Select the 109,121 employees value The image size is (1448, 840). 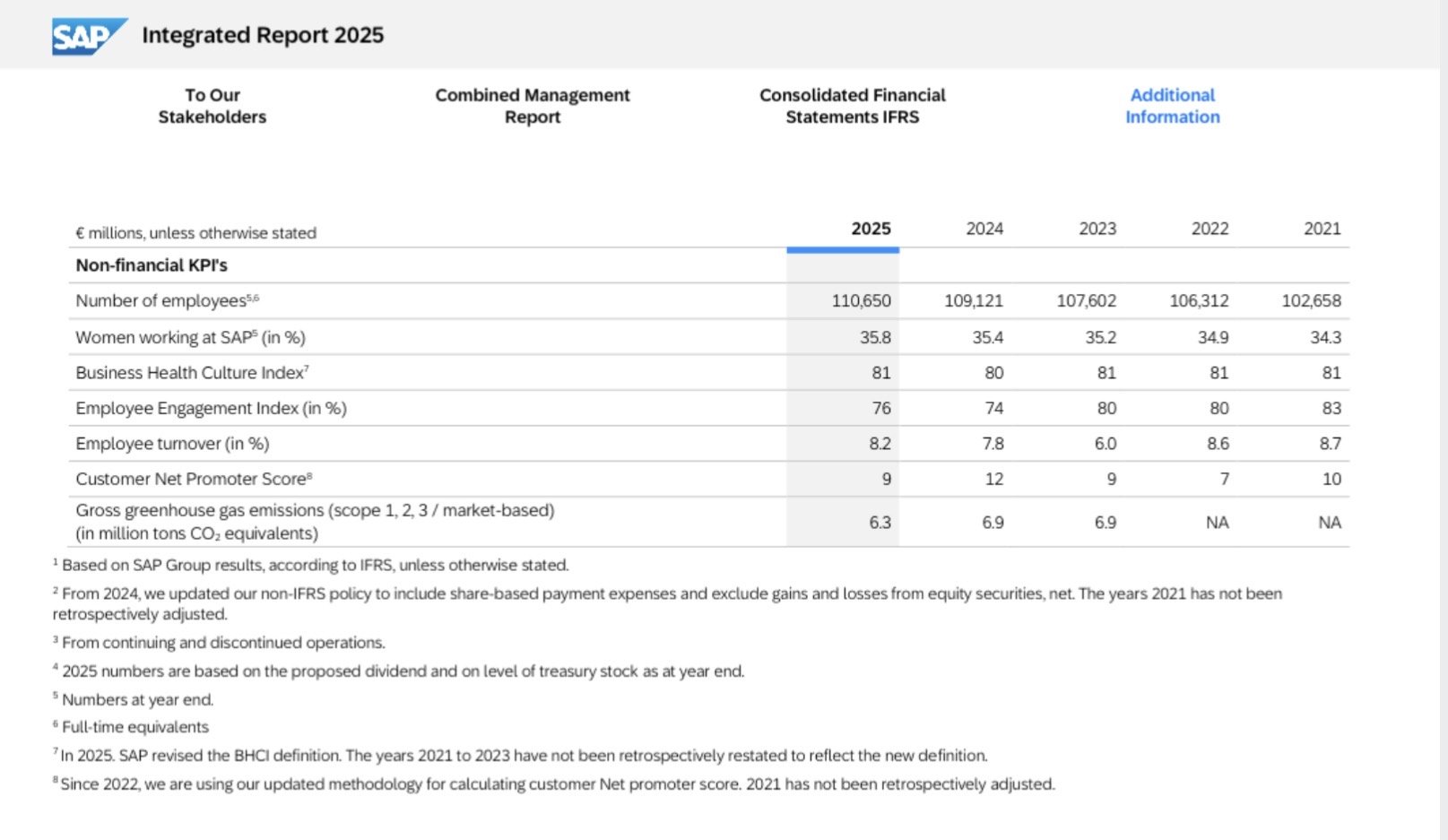[974, 301]
